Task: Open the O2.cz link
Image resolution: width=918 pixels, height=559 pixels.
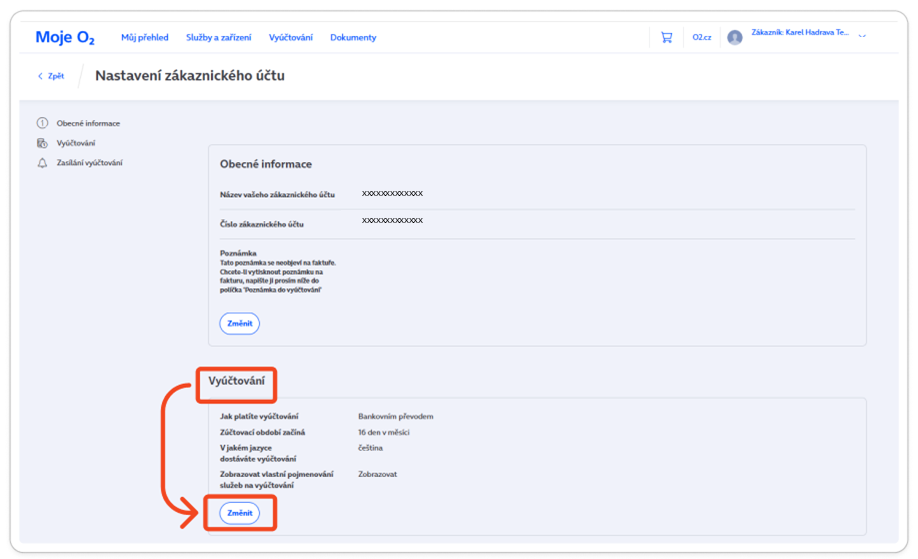Action: click(x=702, y=38)
